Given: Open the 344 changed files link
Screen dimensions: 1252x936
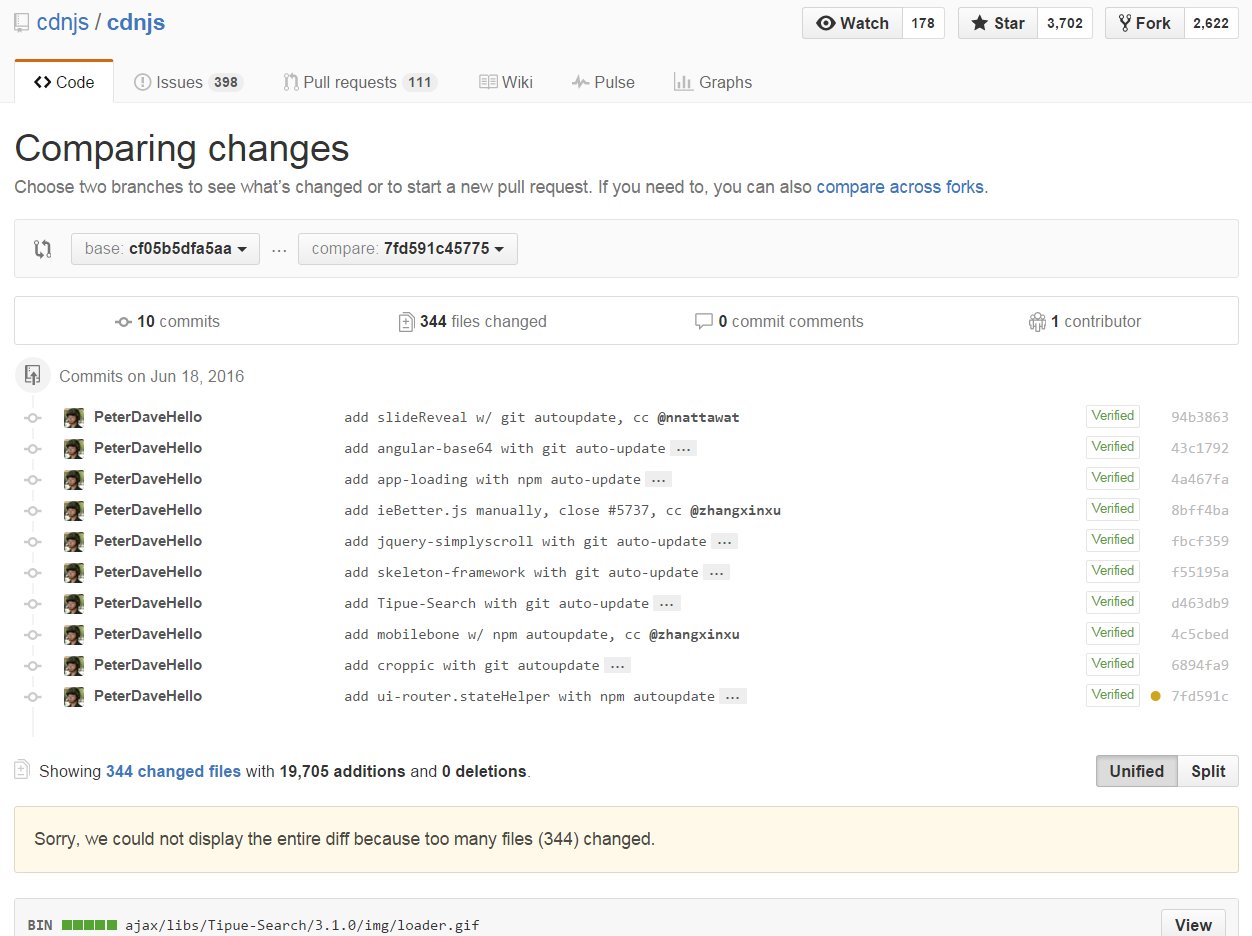Looking at the screenshot, I should 173,771.
